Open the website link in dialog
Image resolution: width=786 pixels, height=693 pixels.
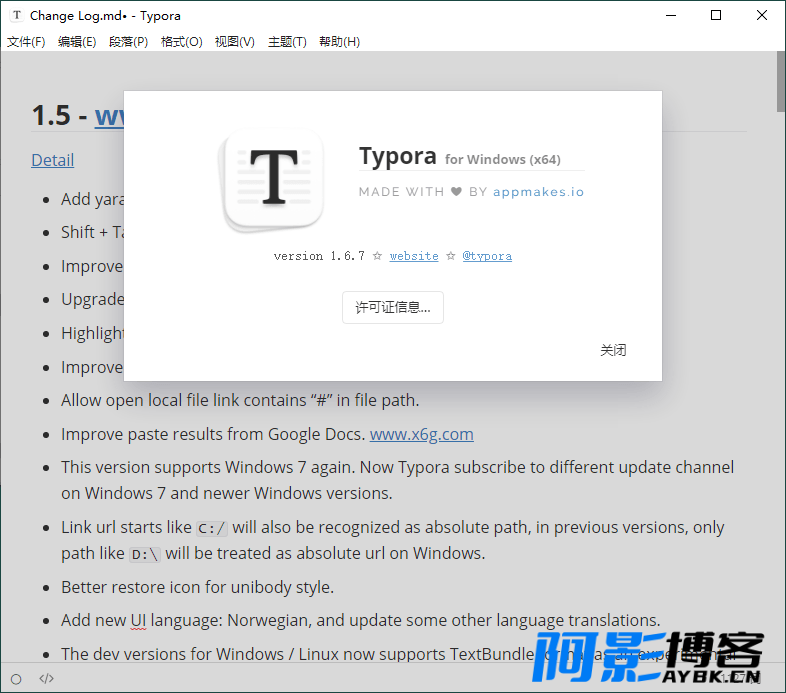tap(414, 256)
